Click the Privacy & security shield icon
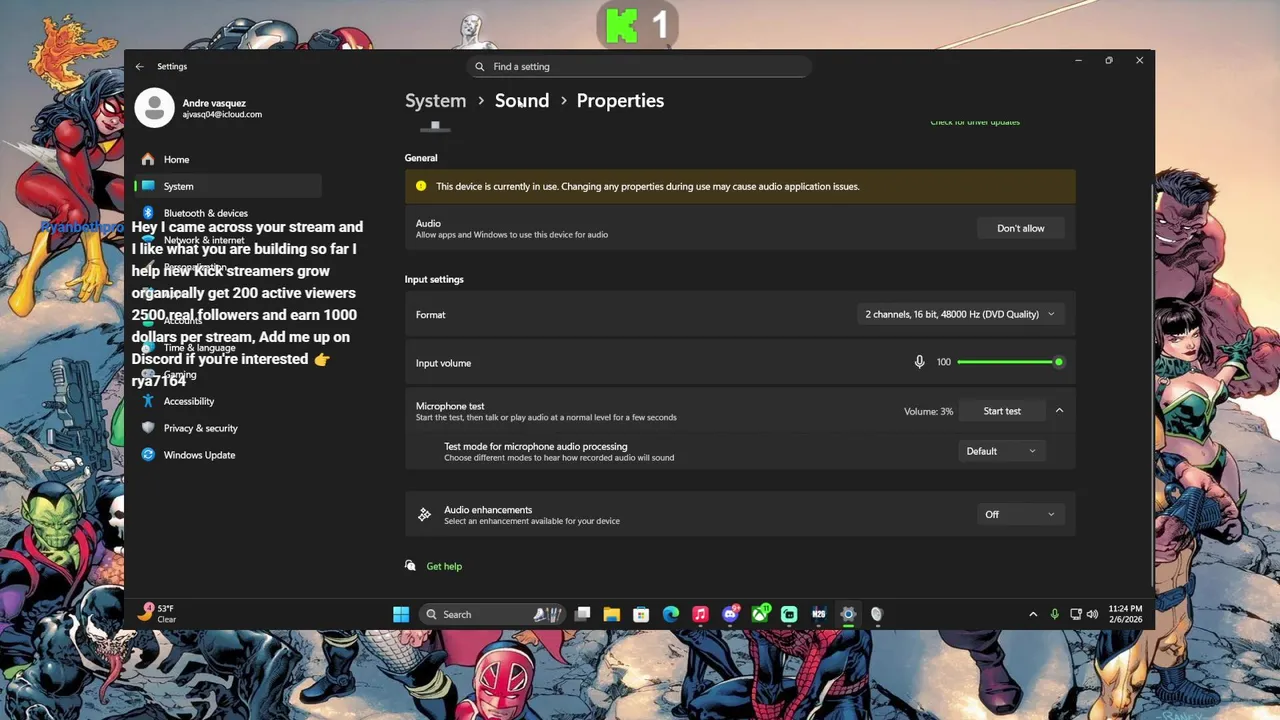 point(148,428)
